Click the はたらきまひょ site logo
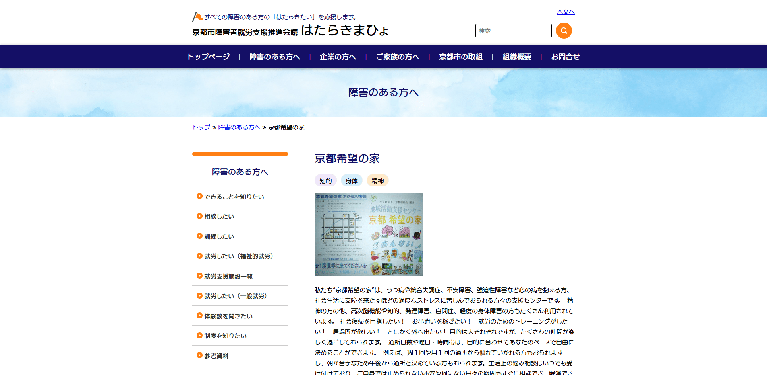The image size is (767, 375). 291,31
